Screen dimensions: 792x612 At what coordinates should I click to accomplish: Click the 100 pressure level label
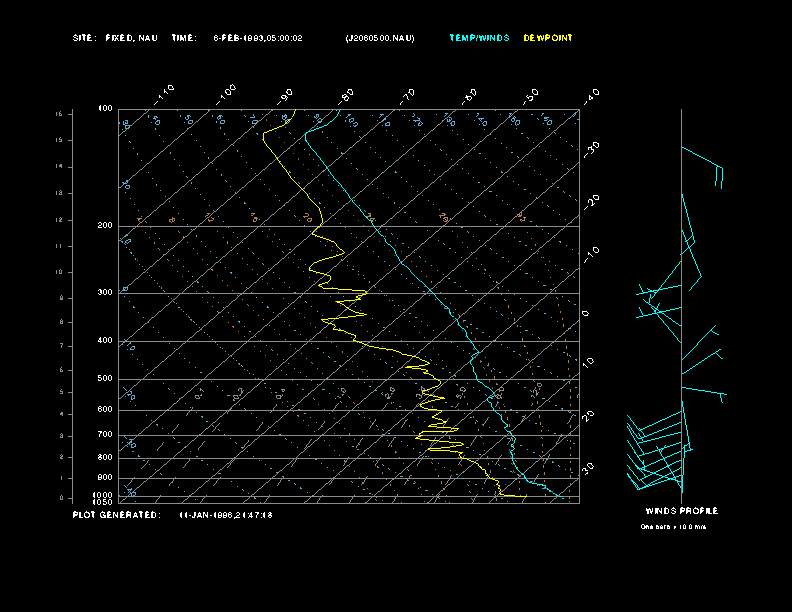click(105, 109)
